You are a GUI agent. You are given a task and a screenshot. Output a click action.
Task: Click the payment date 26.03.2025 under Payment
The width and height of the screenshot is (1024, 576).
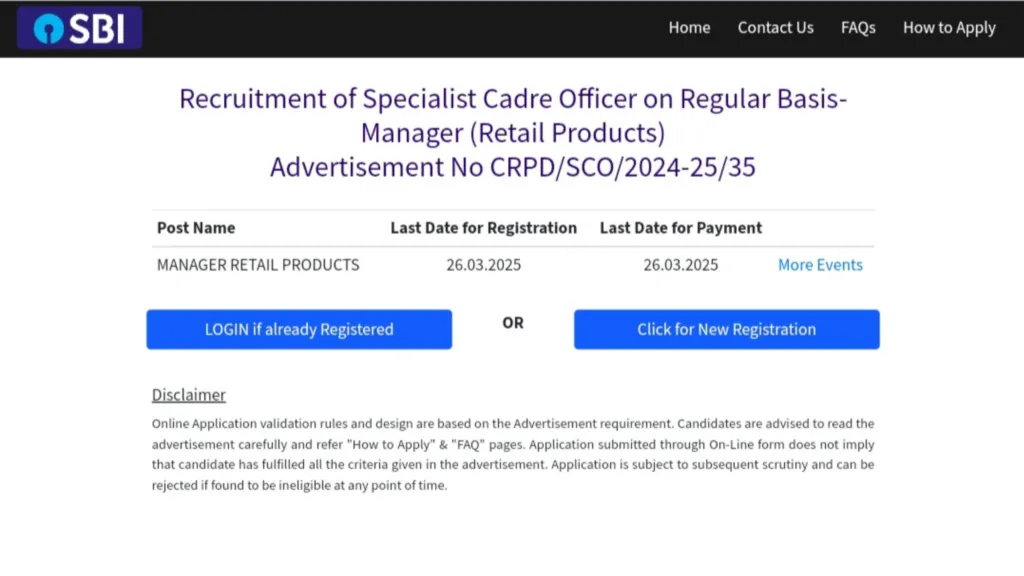(680, 264)
